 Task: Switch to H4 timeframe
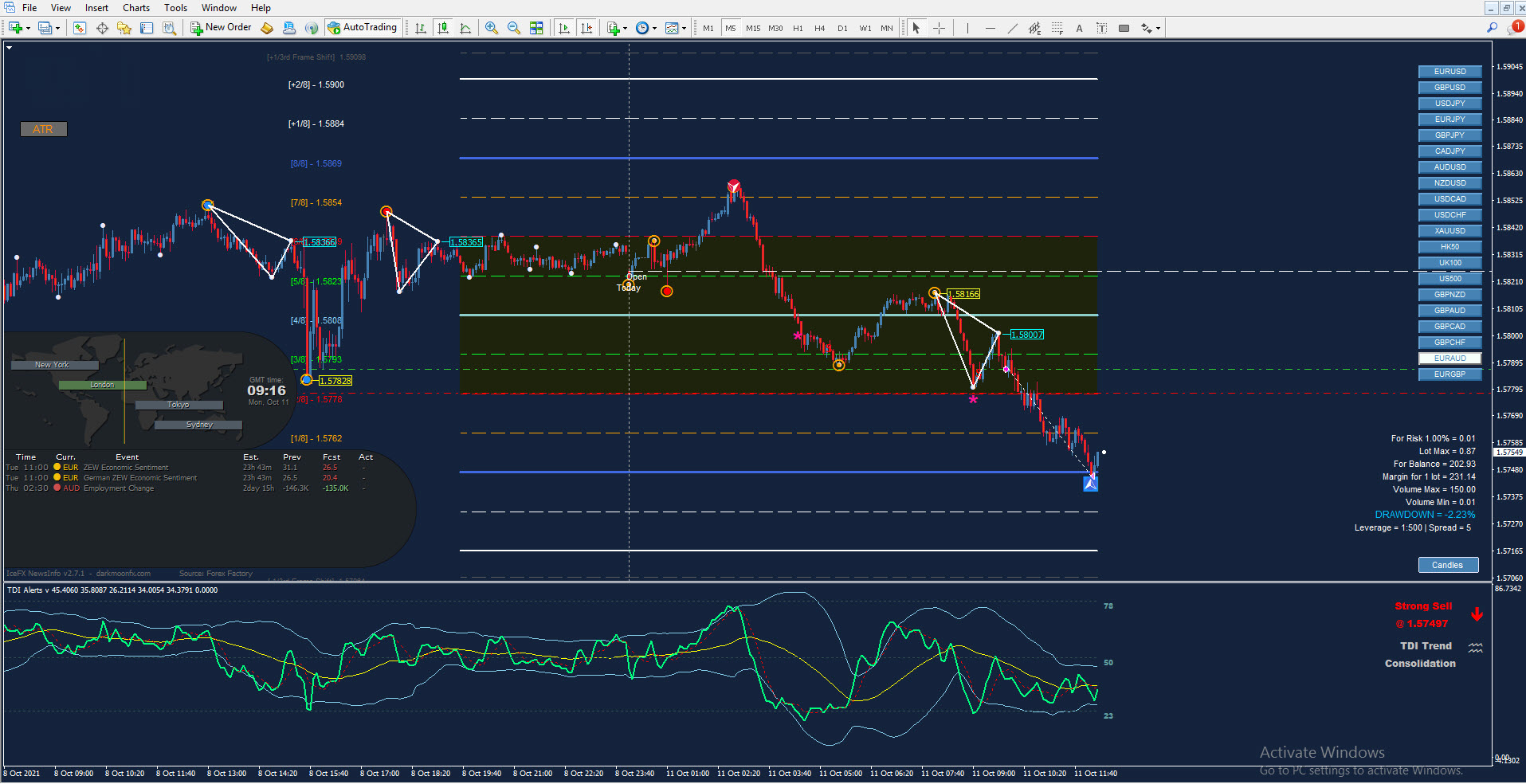pyautogui.click(x=820, y=28)
